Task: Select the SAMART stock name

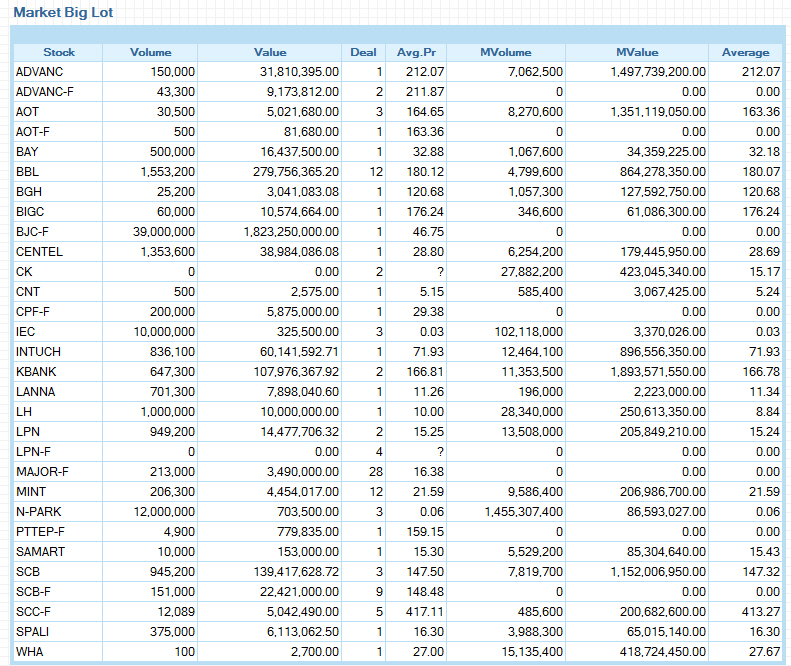Action: 40,552
